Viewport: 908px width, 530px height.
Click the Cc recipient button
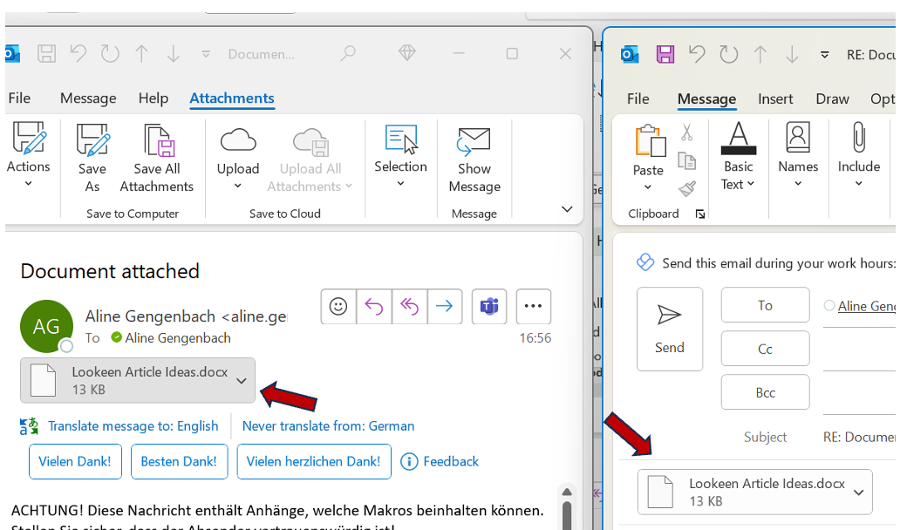pos(765,349)
